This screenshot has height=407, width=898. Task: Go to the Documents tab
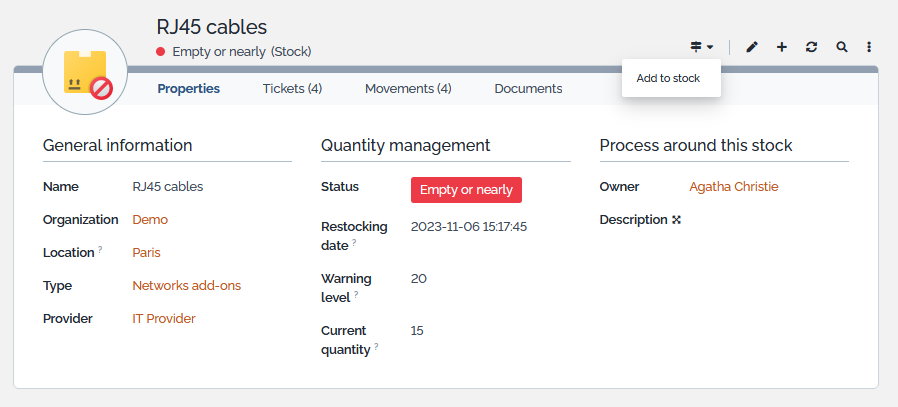(528, 89)
